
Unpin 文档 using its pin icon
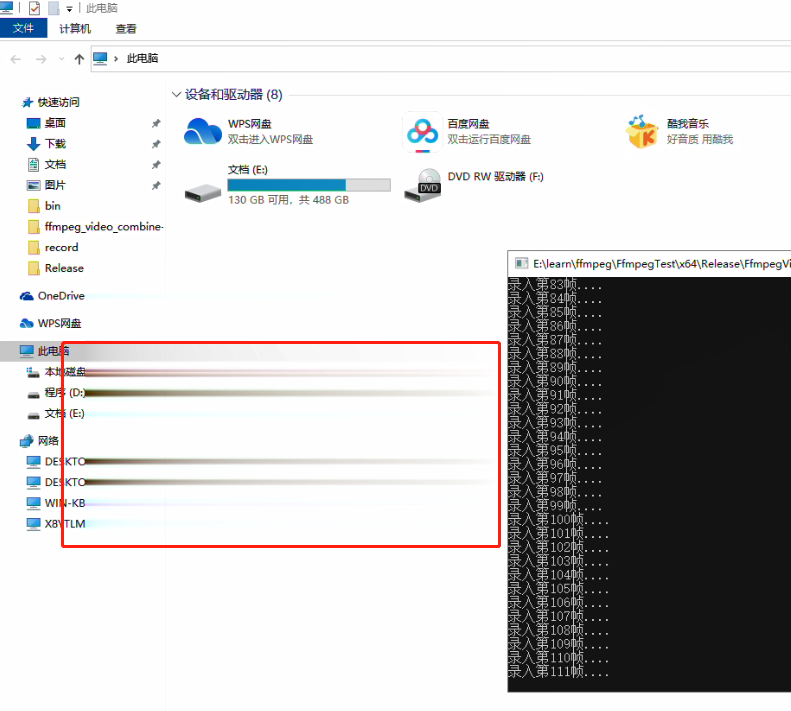[x=156, y=165]
